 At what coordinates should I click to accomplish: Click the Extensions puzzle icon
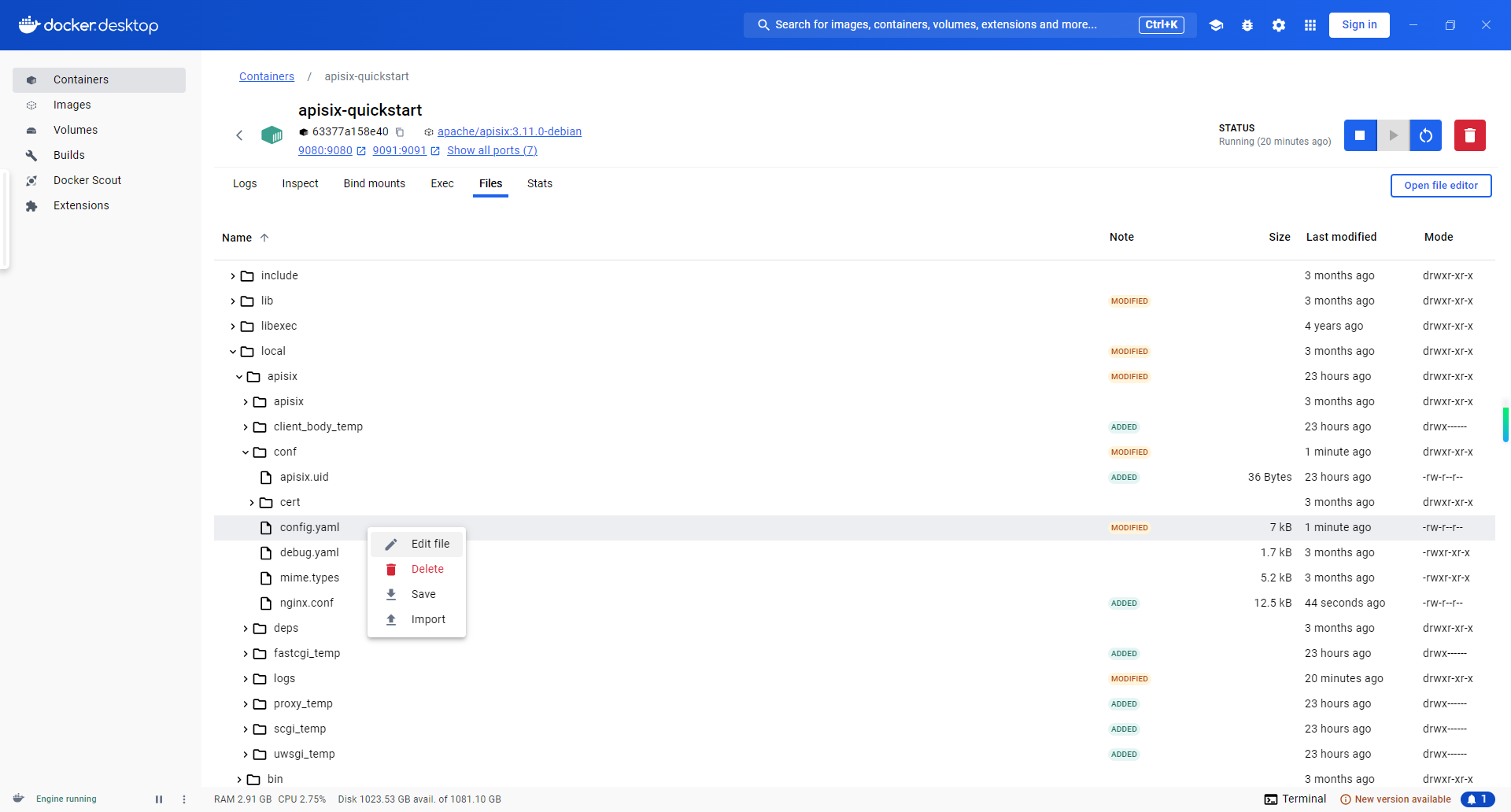(x=31, y=206)
